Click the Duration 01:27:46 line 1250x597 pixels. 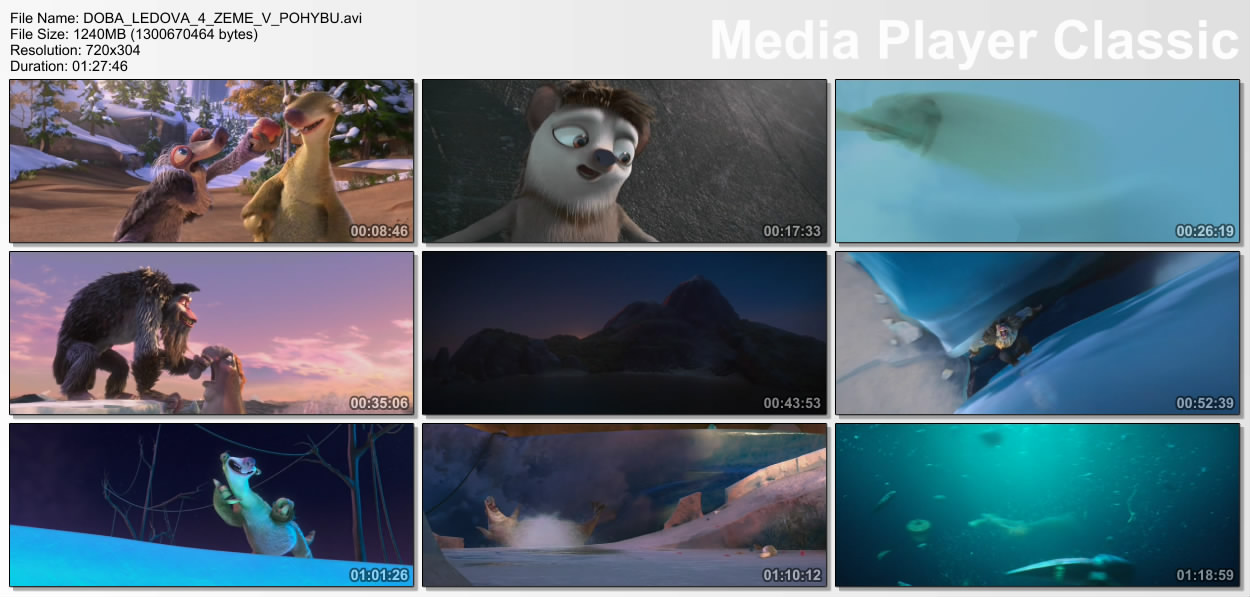click(69, 66)
